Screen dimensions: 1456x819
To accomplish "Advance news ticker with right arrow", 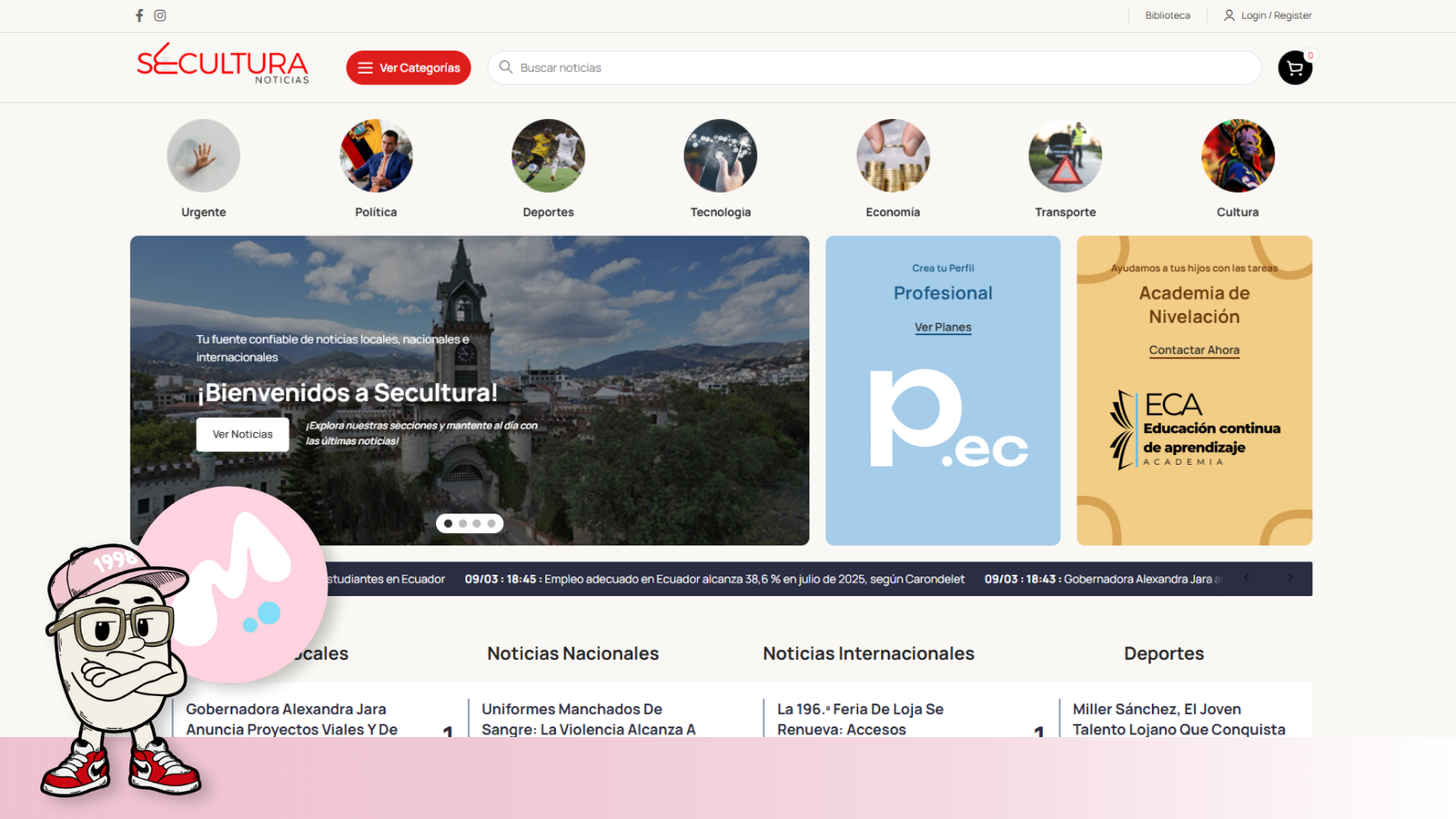I will coord(1289,578).
